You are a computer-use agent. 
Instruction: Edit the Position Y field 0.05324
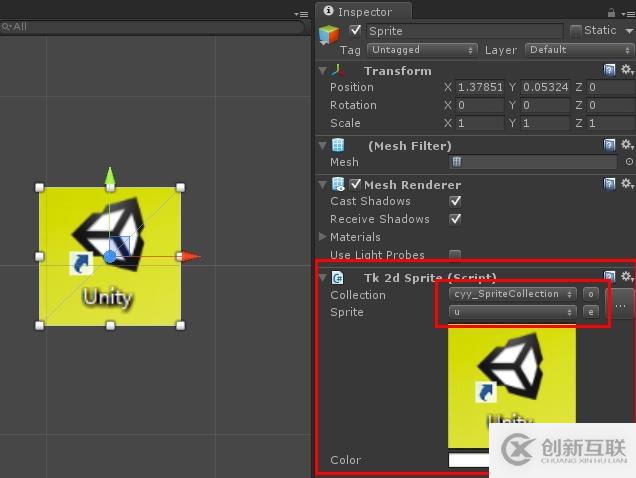(x=545, y=87)
